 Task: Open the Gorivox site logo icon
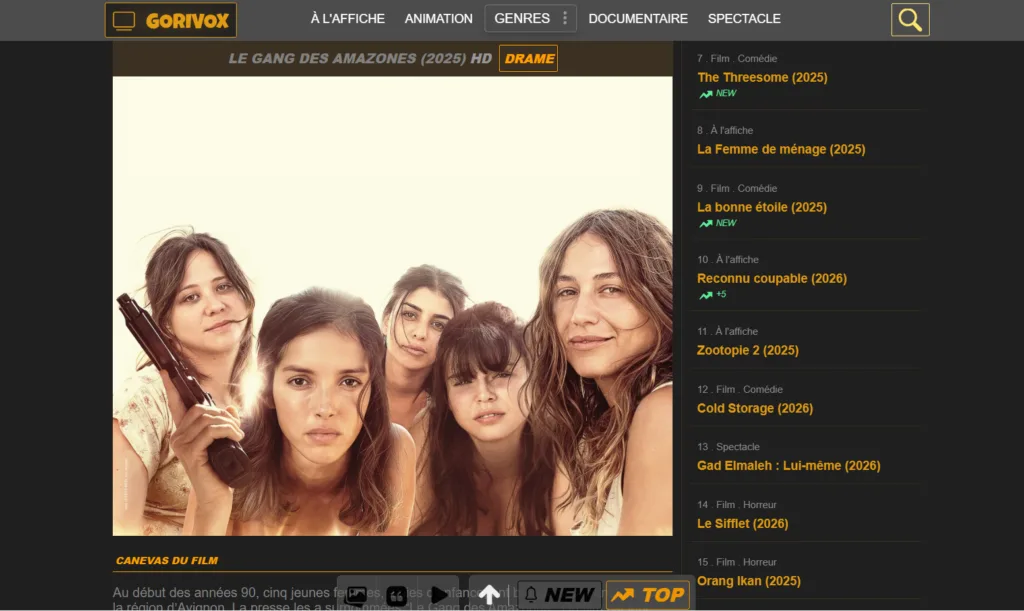124,18
